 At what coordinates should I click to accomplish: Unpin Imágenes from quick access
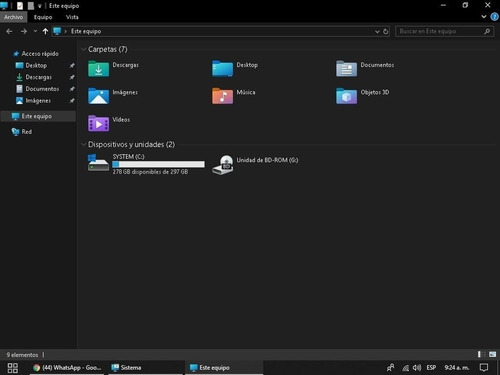pyautogui.click(x=72, y=100)
